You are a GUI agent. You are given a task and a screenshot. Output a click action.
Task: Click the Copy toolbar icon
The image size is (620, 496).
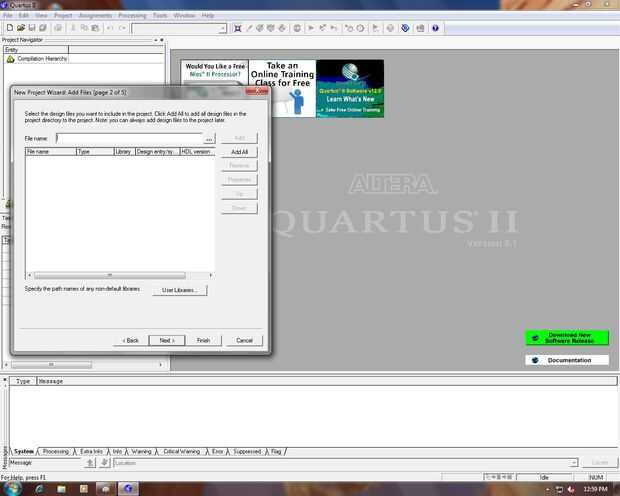pyautogui.click(x=84, y=28)
